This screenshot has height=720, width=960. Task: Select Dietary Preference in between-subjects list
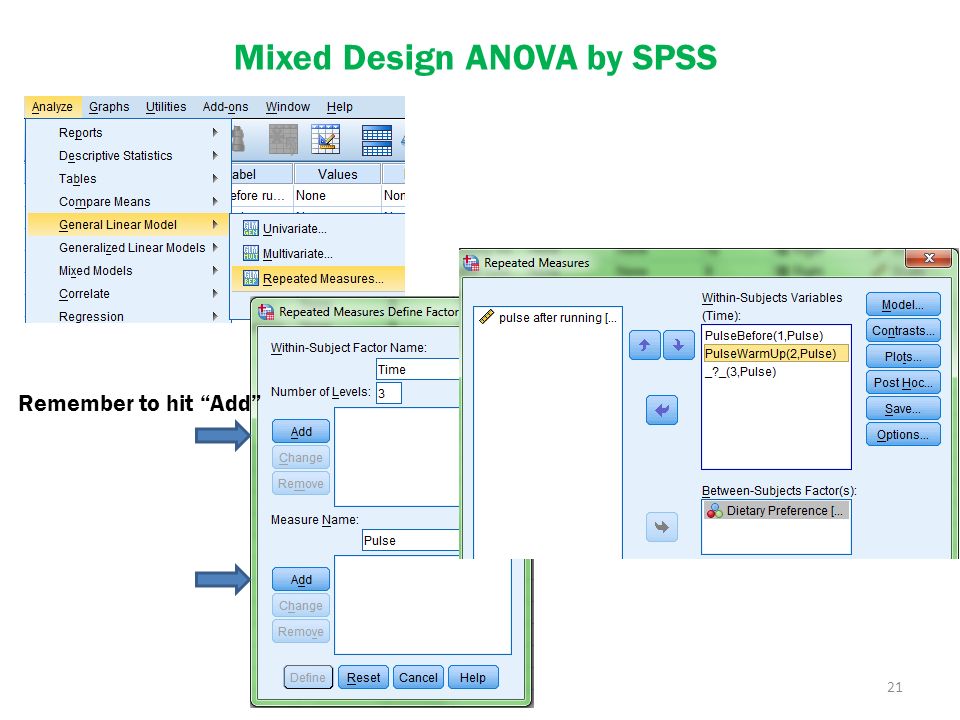coord(776,511)
